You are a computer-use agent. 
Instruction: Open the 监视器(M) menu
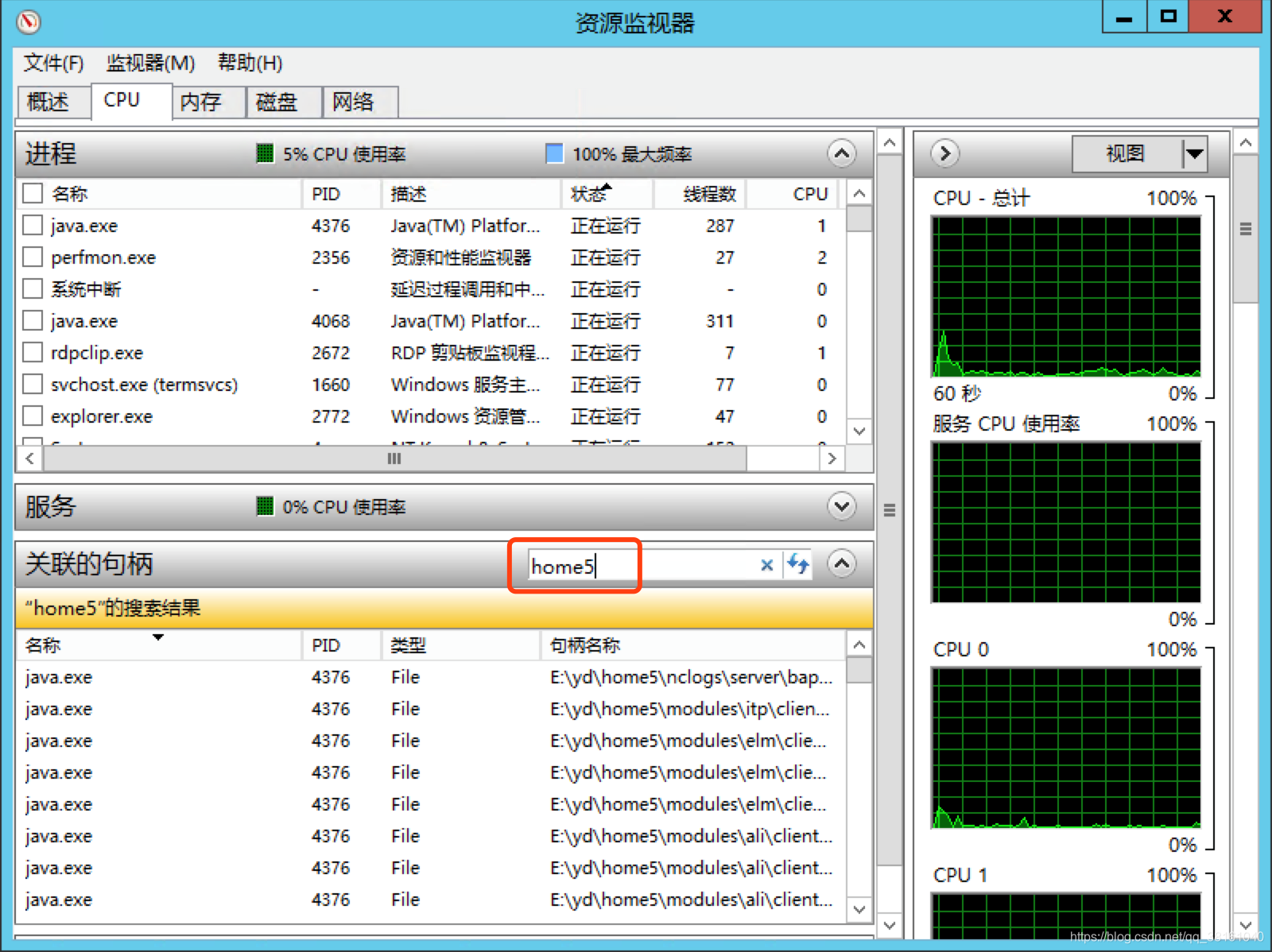pos(150,63)
